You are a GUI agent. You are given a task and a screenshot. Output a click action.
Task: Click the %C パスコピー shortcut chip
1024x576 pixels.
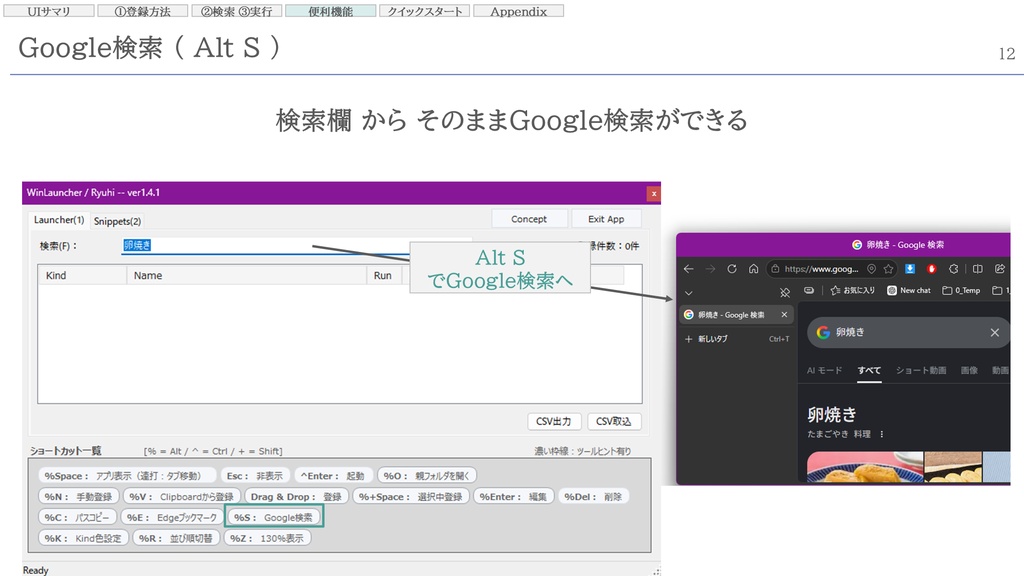tap(77, 518)
